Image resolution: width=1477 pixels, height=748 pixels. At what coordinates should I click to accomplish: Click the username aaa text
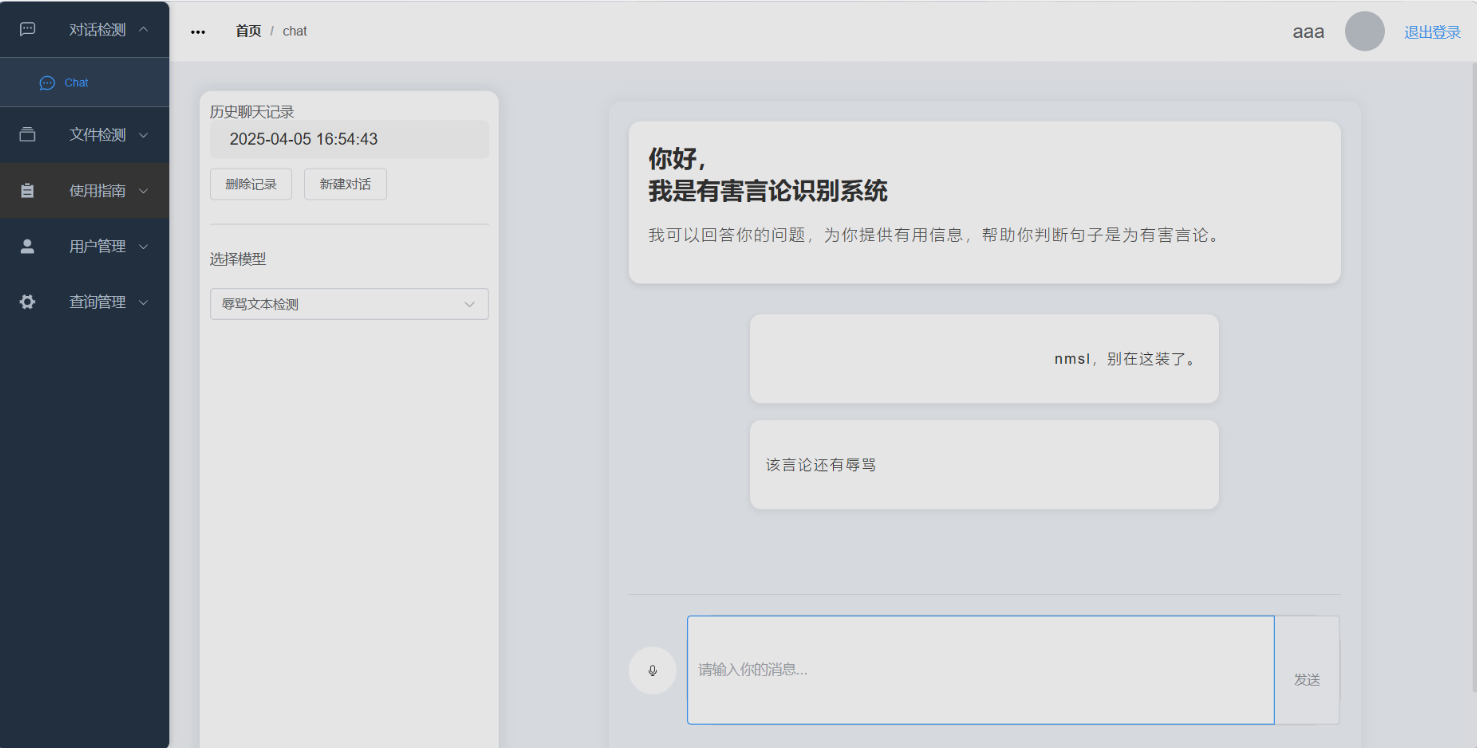1308,31
